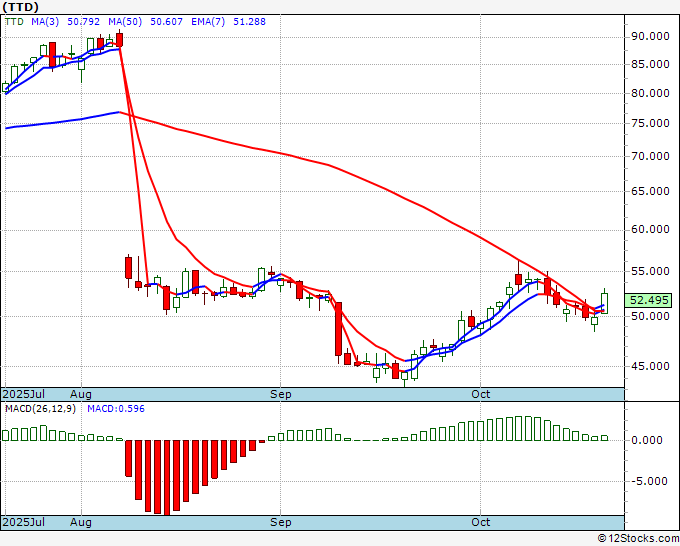Image resolution: width=680 pixels, height=546 pixels.
Task: Click the MACD:0.596 value label
Action: point(116,409)
